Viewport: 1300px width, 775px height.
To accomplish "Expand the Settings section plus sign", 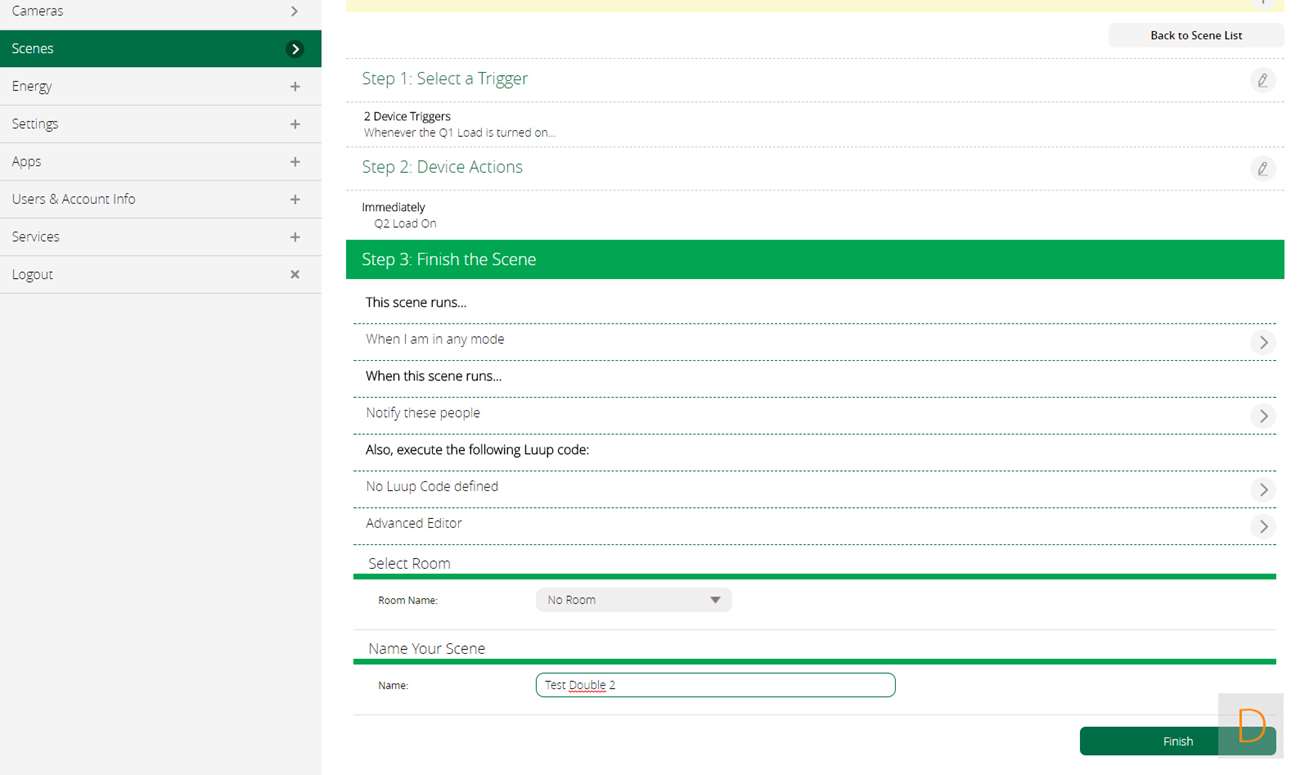I will click(294, 124).
